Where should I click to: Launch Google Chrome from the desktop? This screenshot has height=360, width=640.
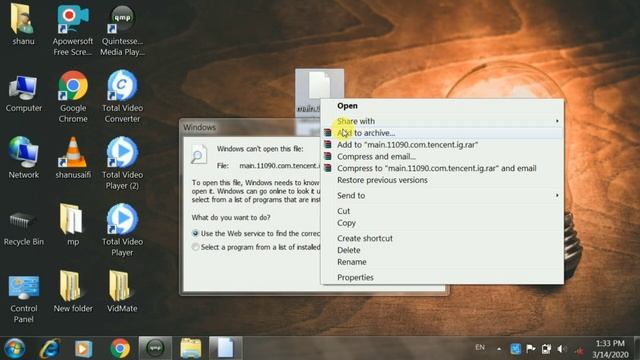pos(73,97)
